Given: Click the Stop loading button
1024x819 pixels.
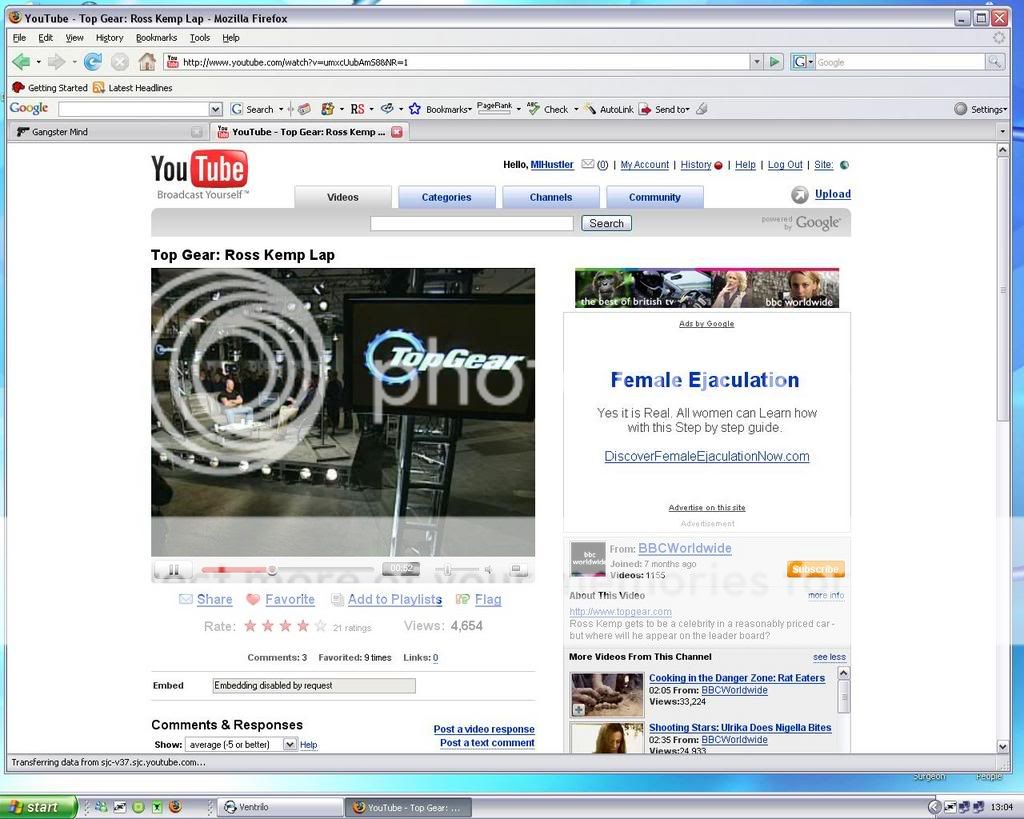Looking at the screenshot, I should point(120,62).
